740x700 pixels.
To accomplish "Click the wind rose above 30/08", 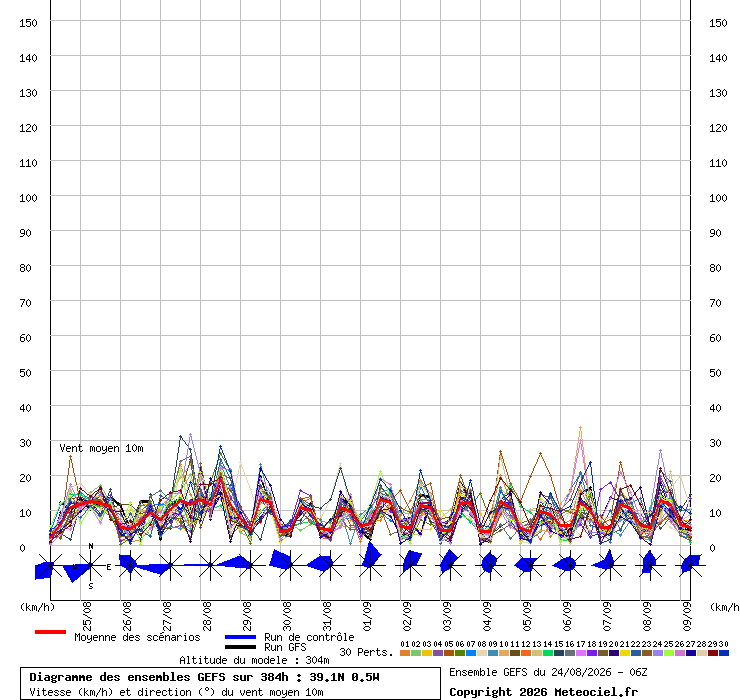I will coord(290,565).
